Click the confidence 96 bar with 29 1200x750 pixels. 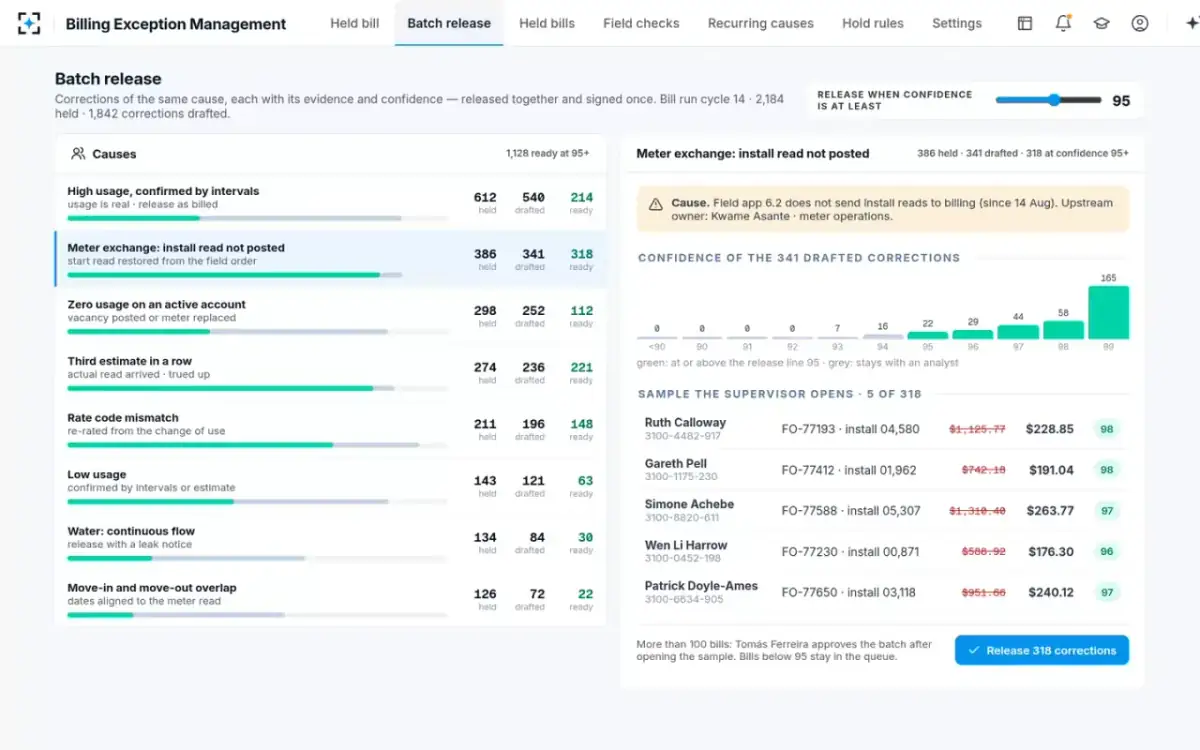[x=973, y=334]
